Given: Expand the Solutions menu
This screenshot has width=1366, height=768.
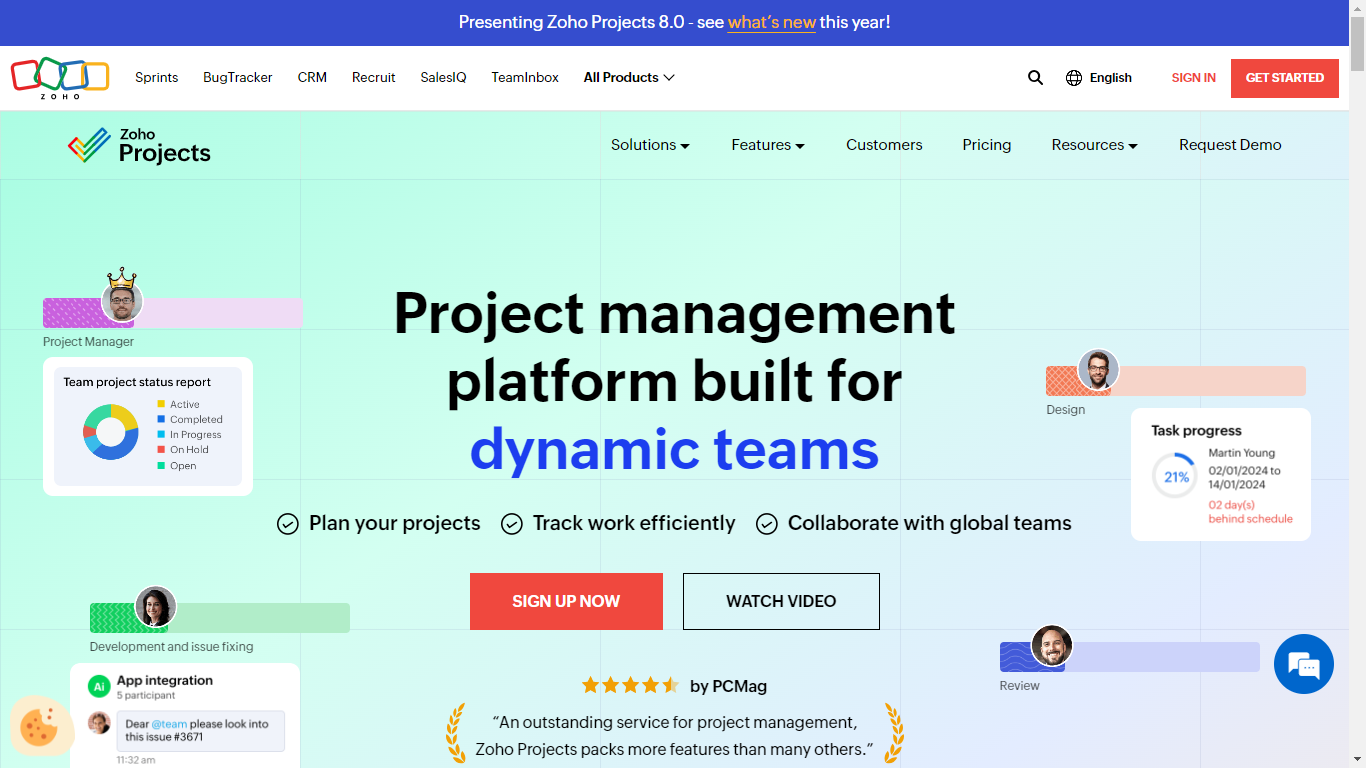Looking at the screenshot, I should click(650, 145).
